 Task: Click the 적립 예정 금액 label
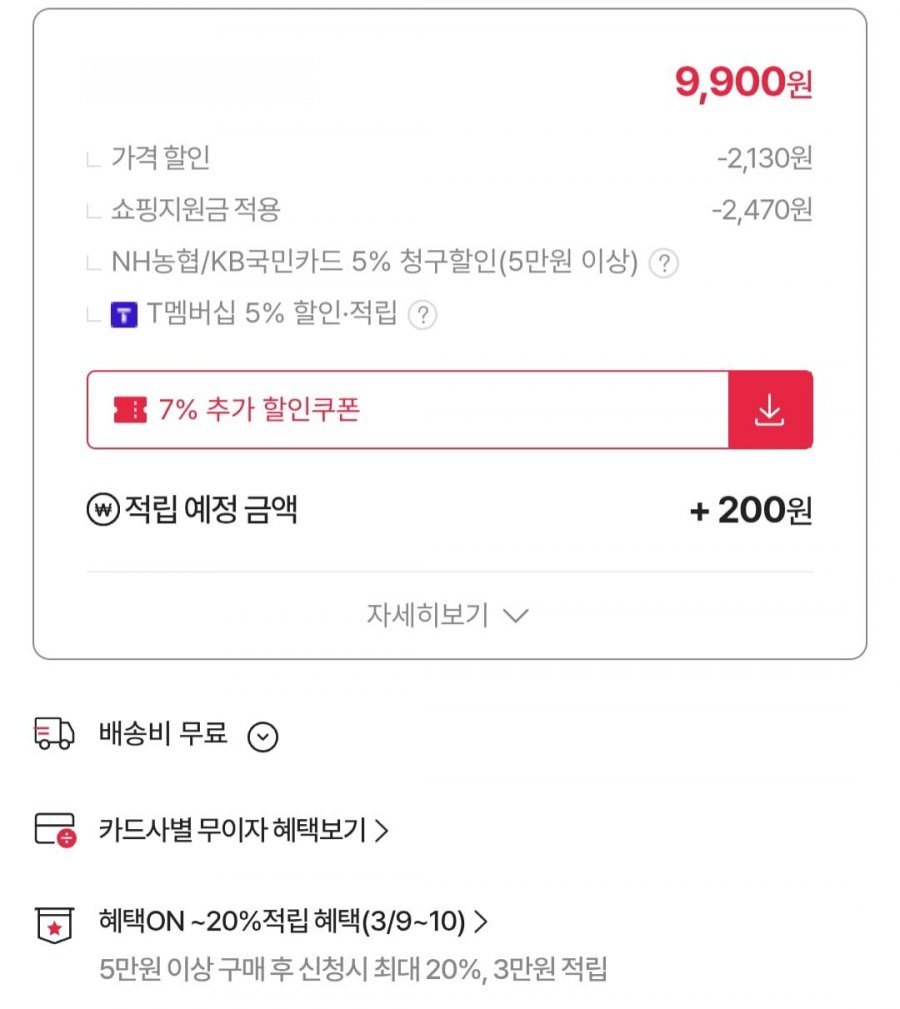click(x=210, y=511)
